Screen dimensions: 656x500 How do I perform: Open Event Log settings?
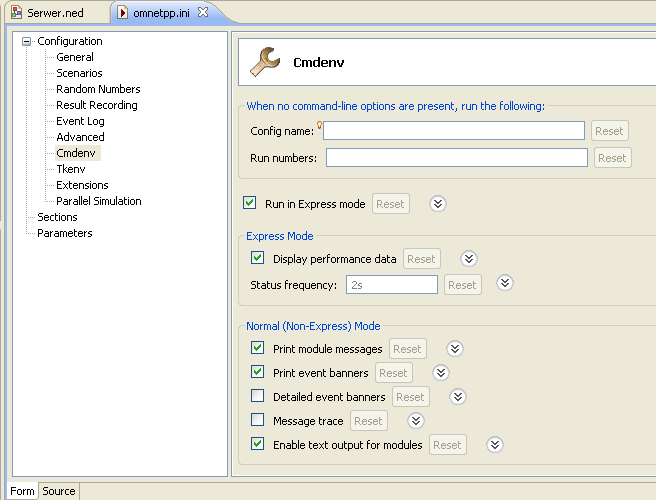click(x=80, y=121)
